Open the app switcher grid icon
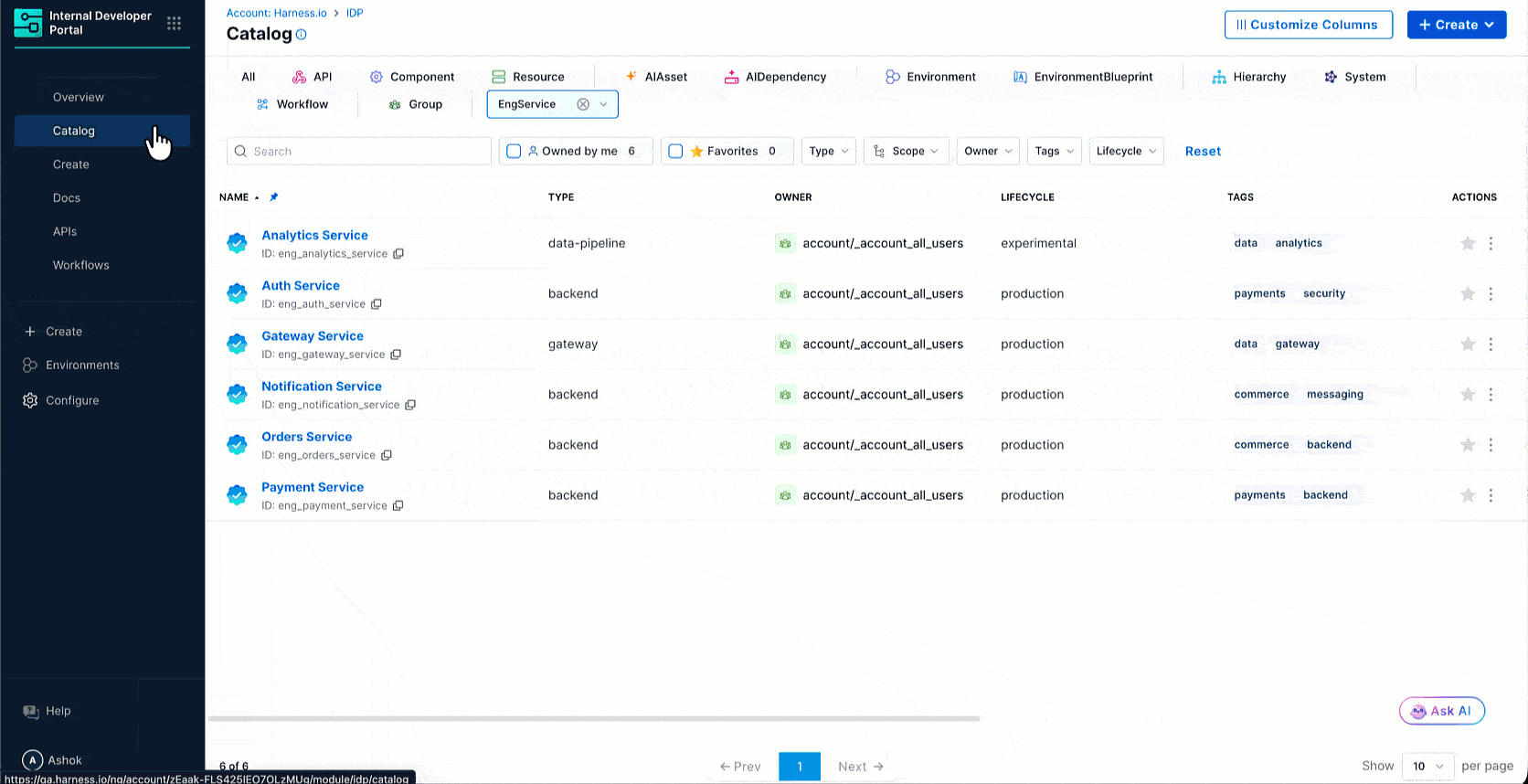Image resolution: width=1528 pixels, height=784 pixels. [x=174, y=24]
